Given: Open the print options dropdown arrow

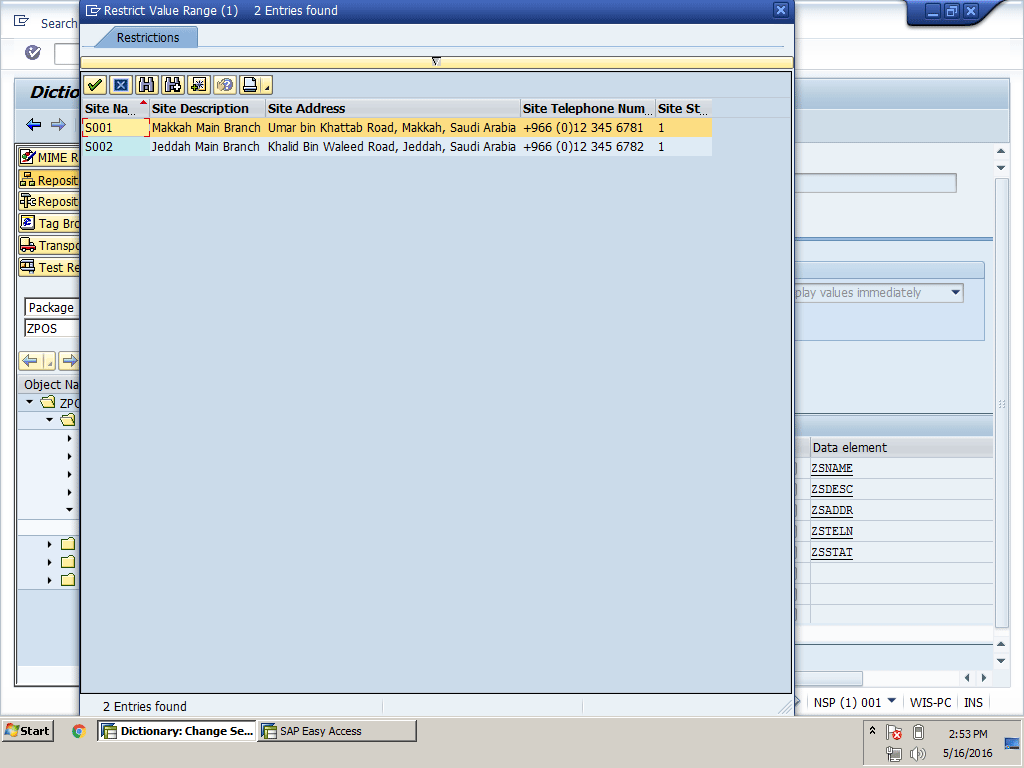Looking at the screenshot, I should tap(267, 86).
